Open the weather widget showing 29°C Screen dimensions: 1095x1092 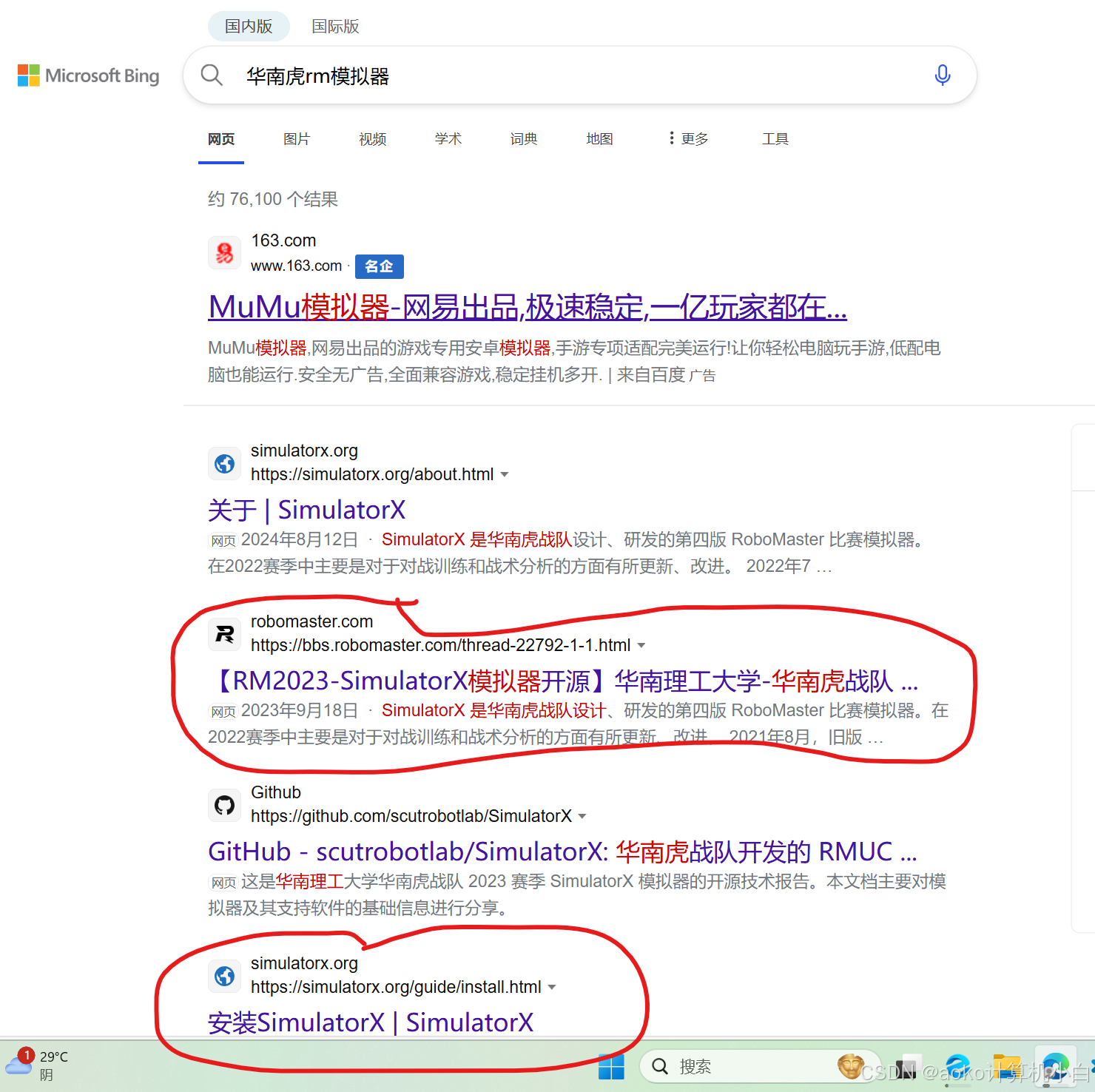pos(37,1065)
